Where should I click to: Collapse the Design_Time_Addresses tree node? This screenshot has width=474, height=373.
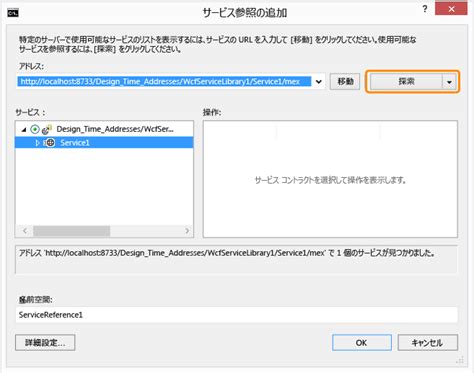[x=24, y=129]
